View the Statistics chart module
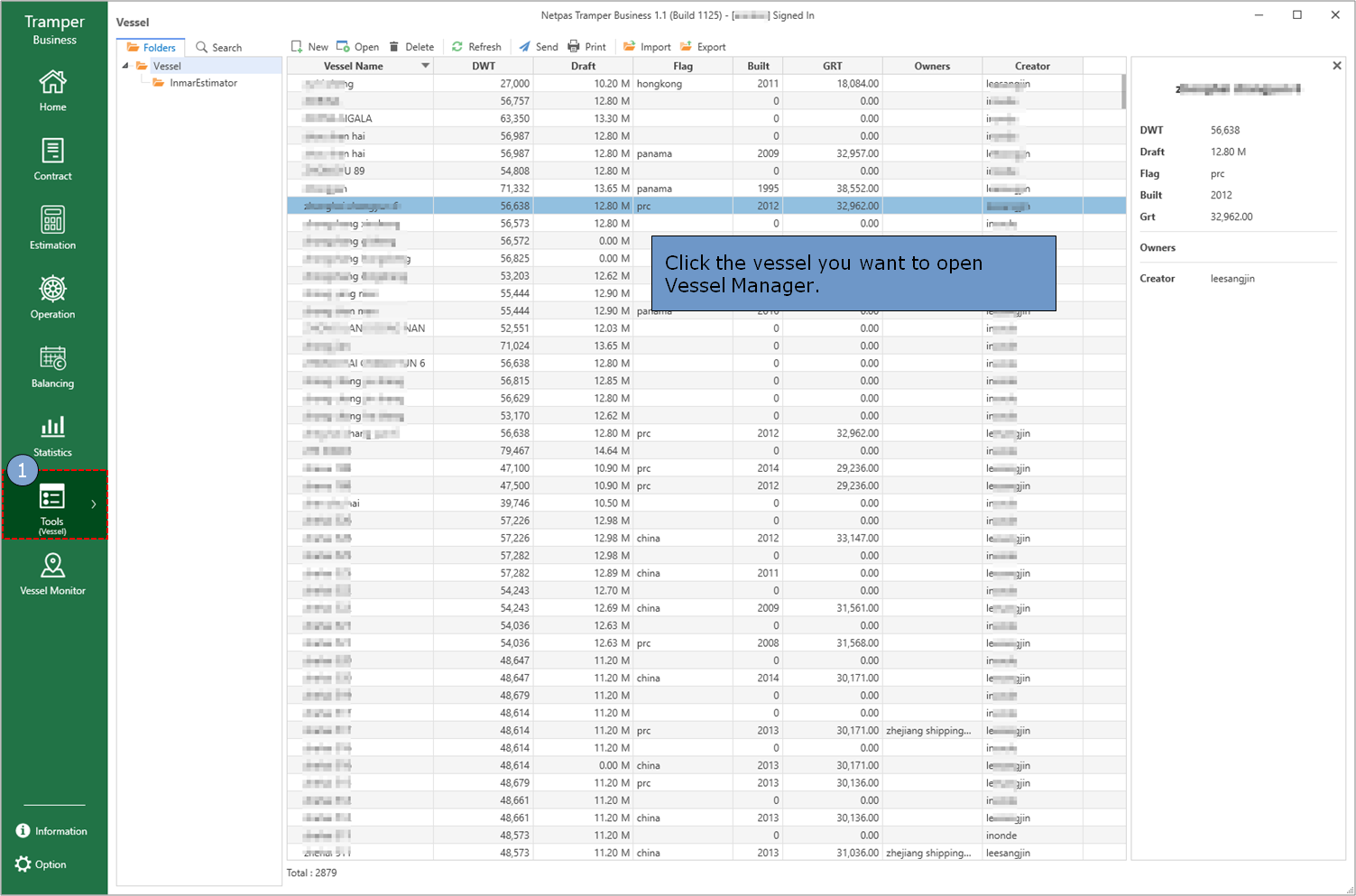This screenshot has height=896, width=1356. pyautogui.click(x=52, y=435)
